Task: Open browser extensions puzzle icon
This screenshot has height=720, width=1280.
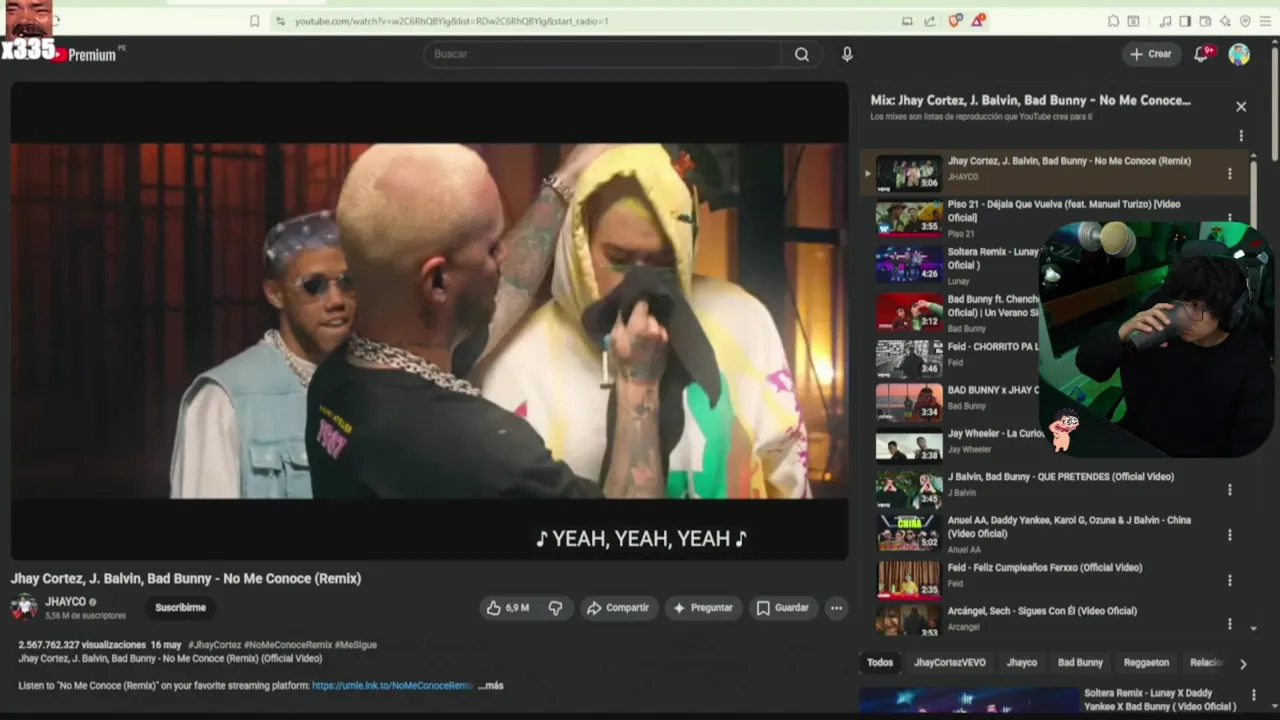Action: pos(1113,21)
